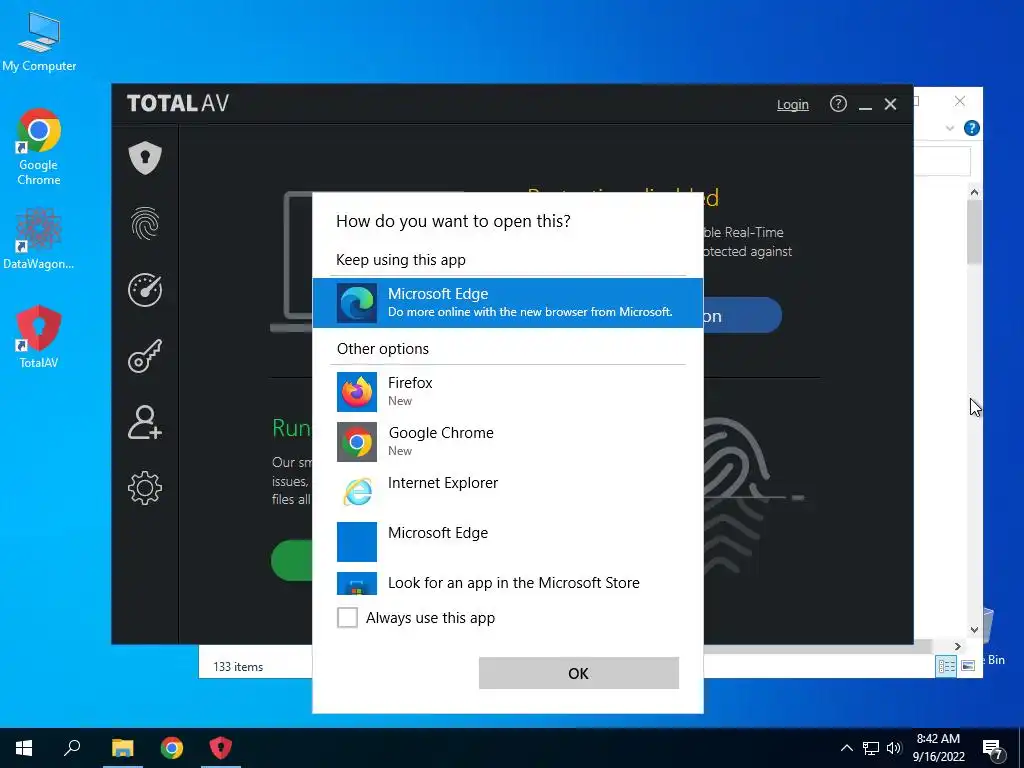
Task: Expand the ribbon chevron in File Explorer
Action: point(950,129)
